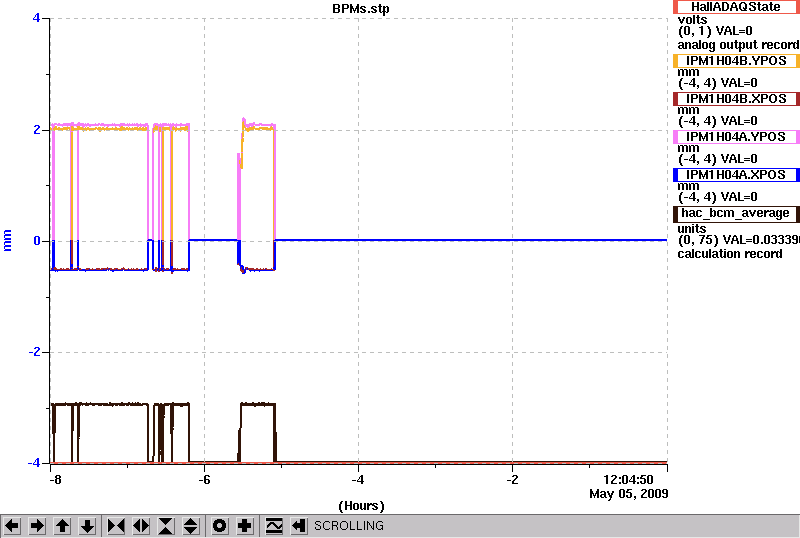Image resolution: width=800 pixels, height=538 pixels.
Task: Click the BPMs.stp graph title
Action: (x=361, y=9)
